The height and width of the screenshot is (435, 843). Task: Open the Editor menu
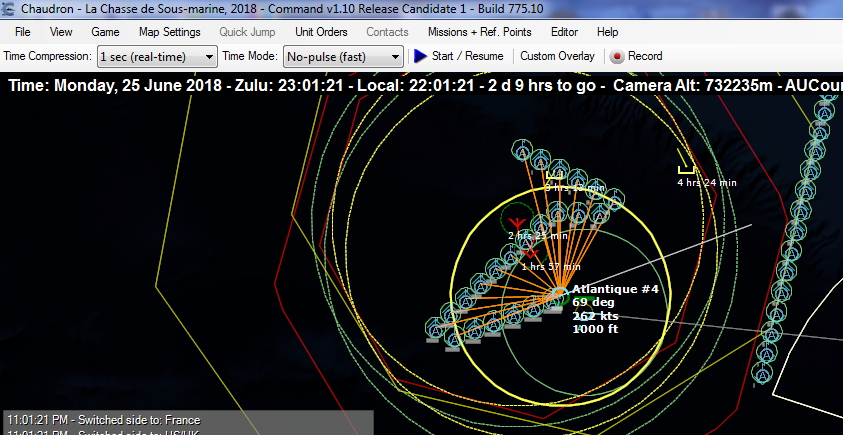pyautogui.click(x=565, y=32)
